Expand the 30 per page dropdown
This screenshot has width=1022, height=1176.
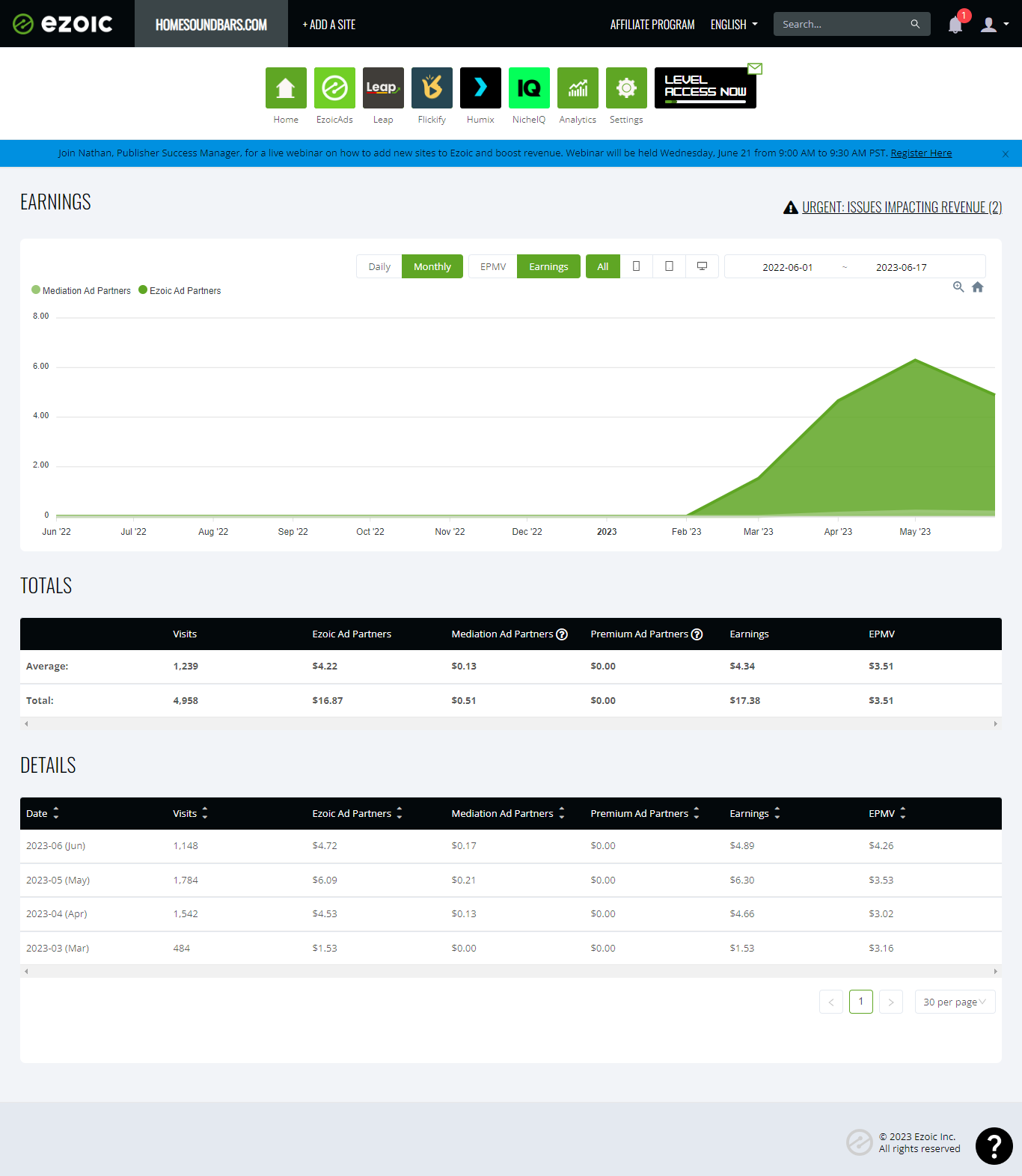pos(955,1002)
